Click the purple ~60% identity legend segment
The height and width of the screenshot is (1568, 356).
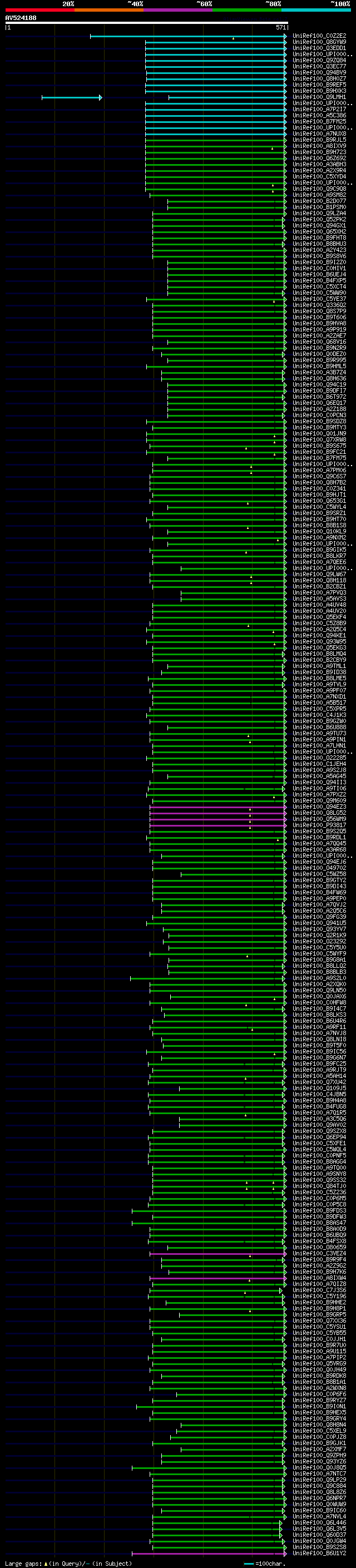[179, 10]
